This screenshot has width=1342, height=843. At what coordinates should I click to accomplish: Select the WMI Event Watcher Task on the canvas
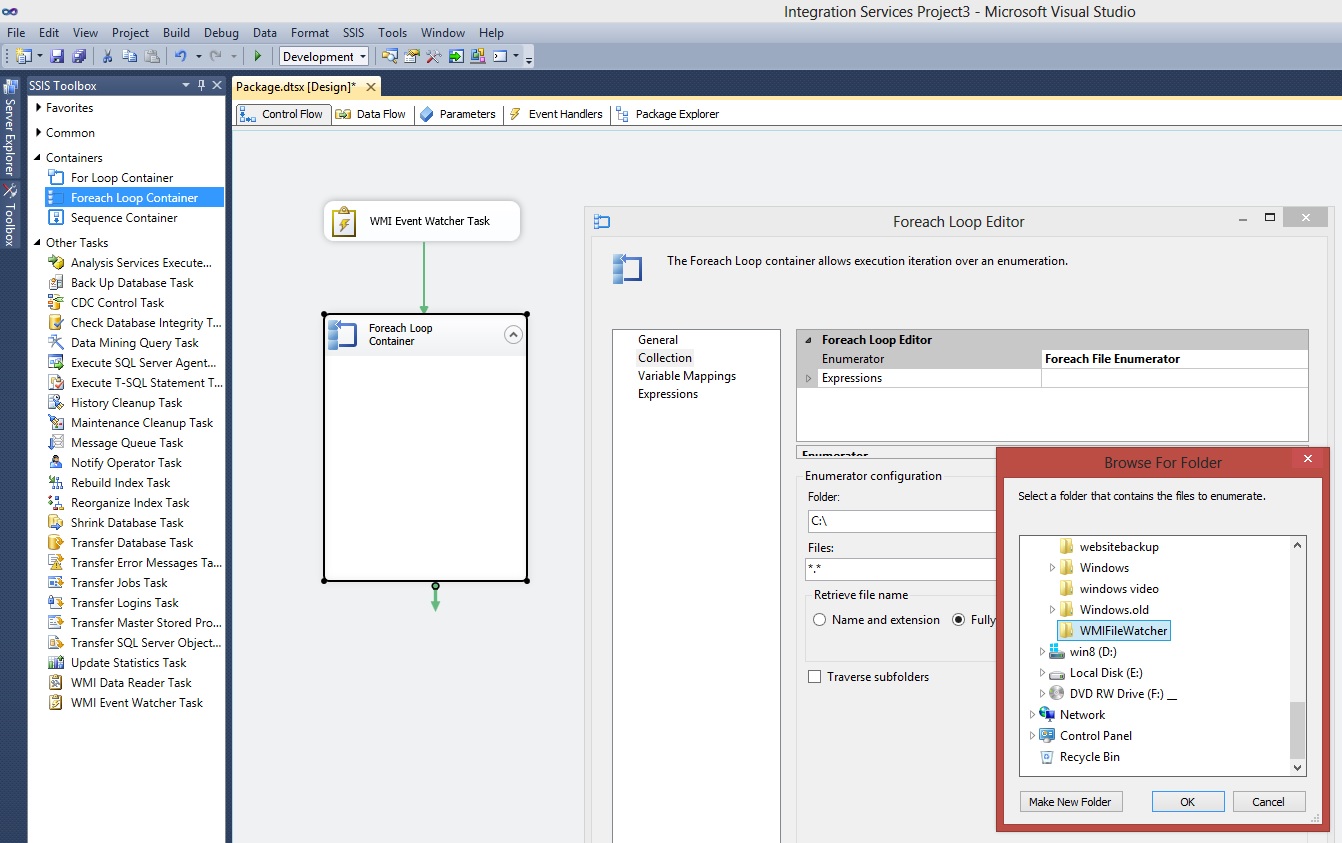422,221
